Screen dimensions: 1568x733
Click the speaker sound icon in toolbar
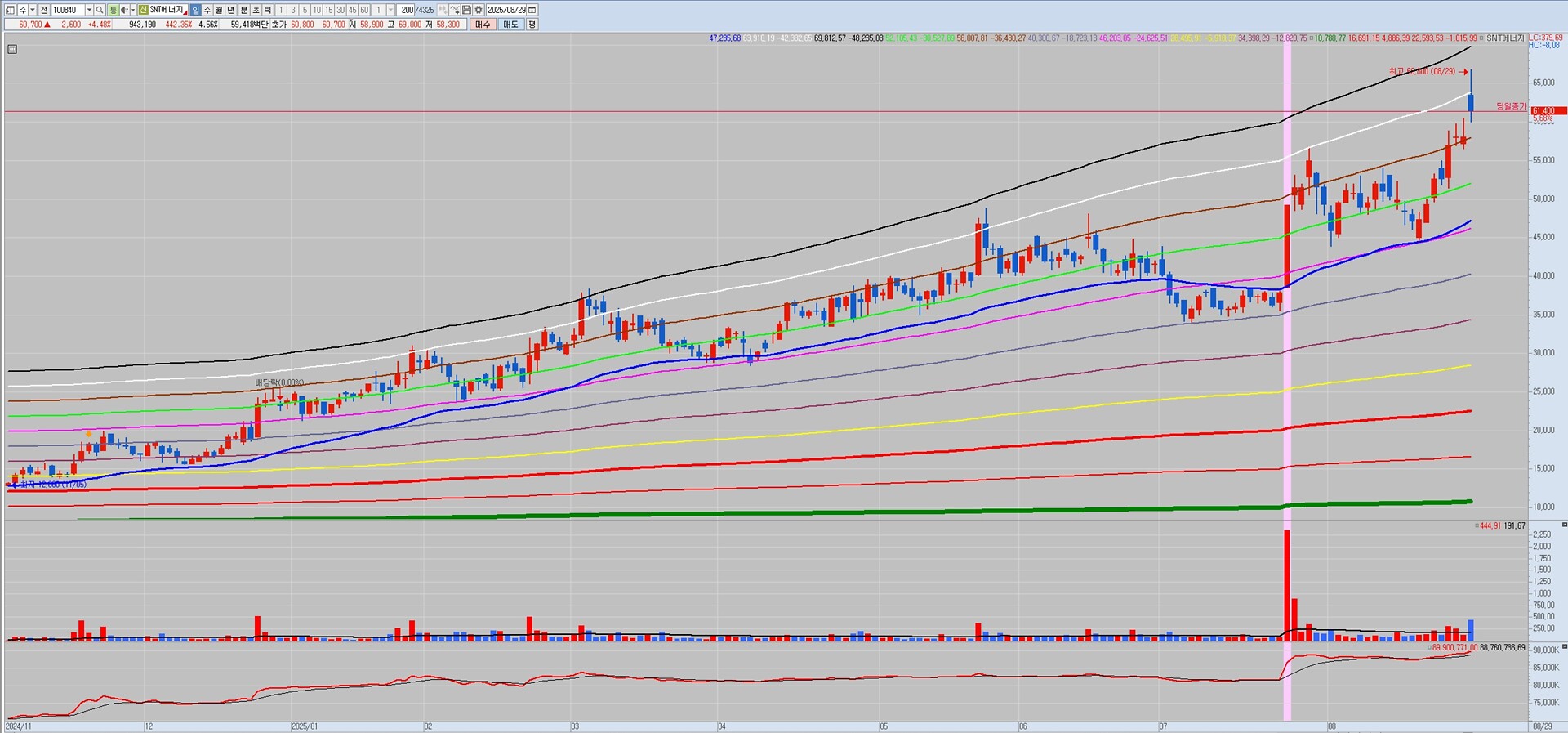(x=123, y=10)
